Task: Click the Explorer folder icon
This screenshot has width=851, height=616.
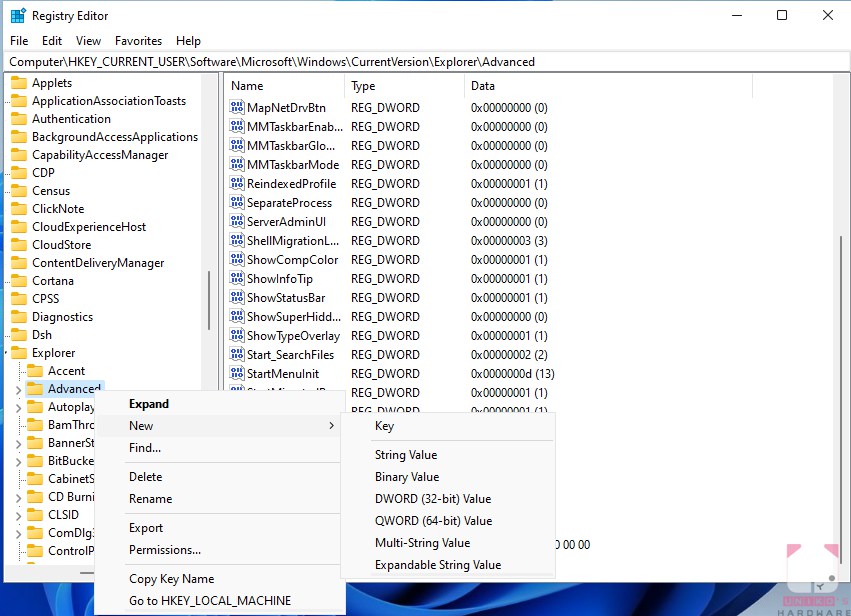Action: [x=19, y=353]
